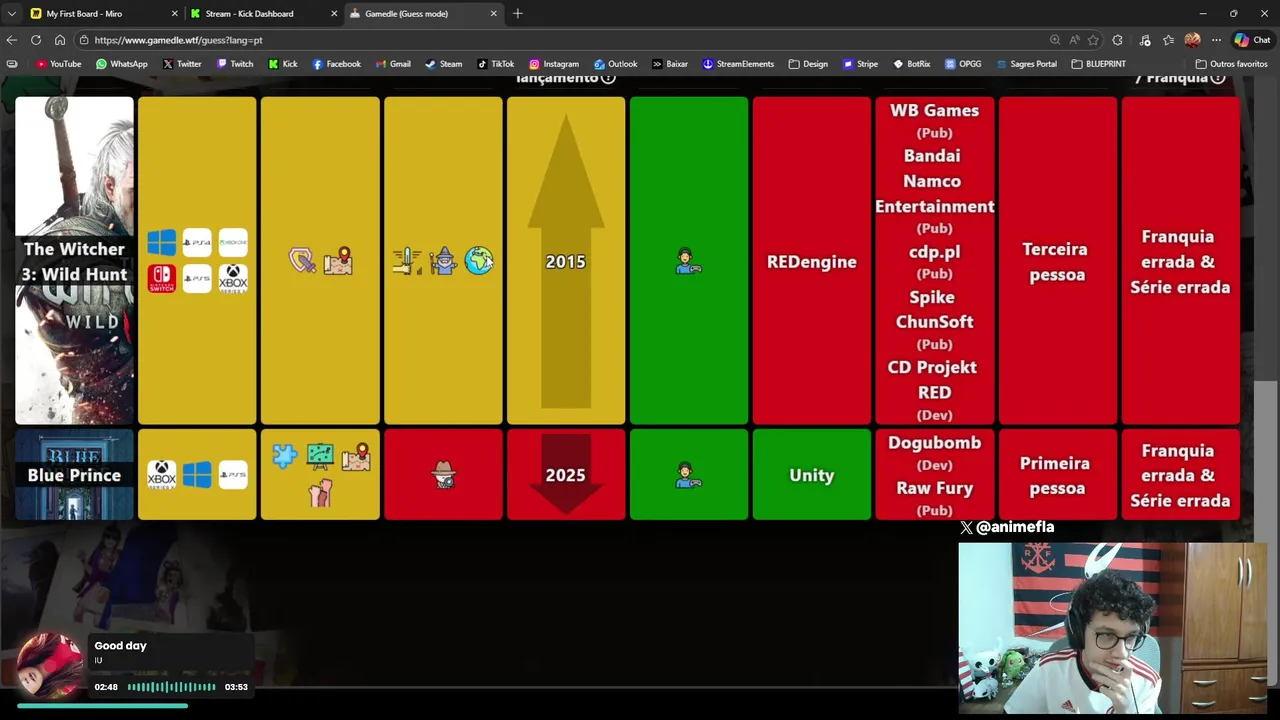1280x720 pixels.
Task: Click Windows icon in Blue Prince row
Action: [x=197, y=475]
